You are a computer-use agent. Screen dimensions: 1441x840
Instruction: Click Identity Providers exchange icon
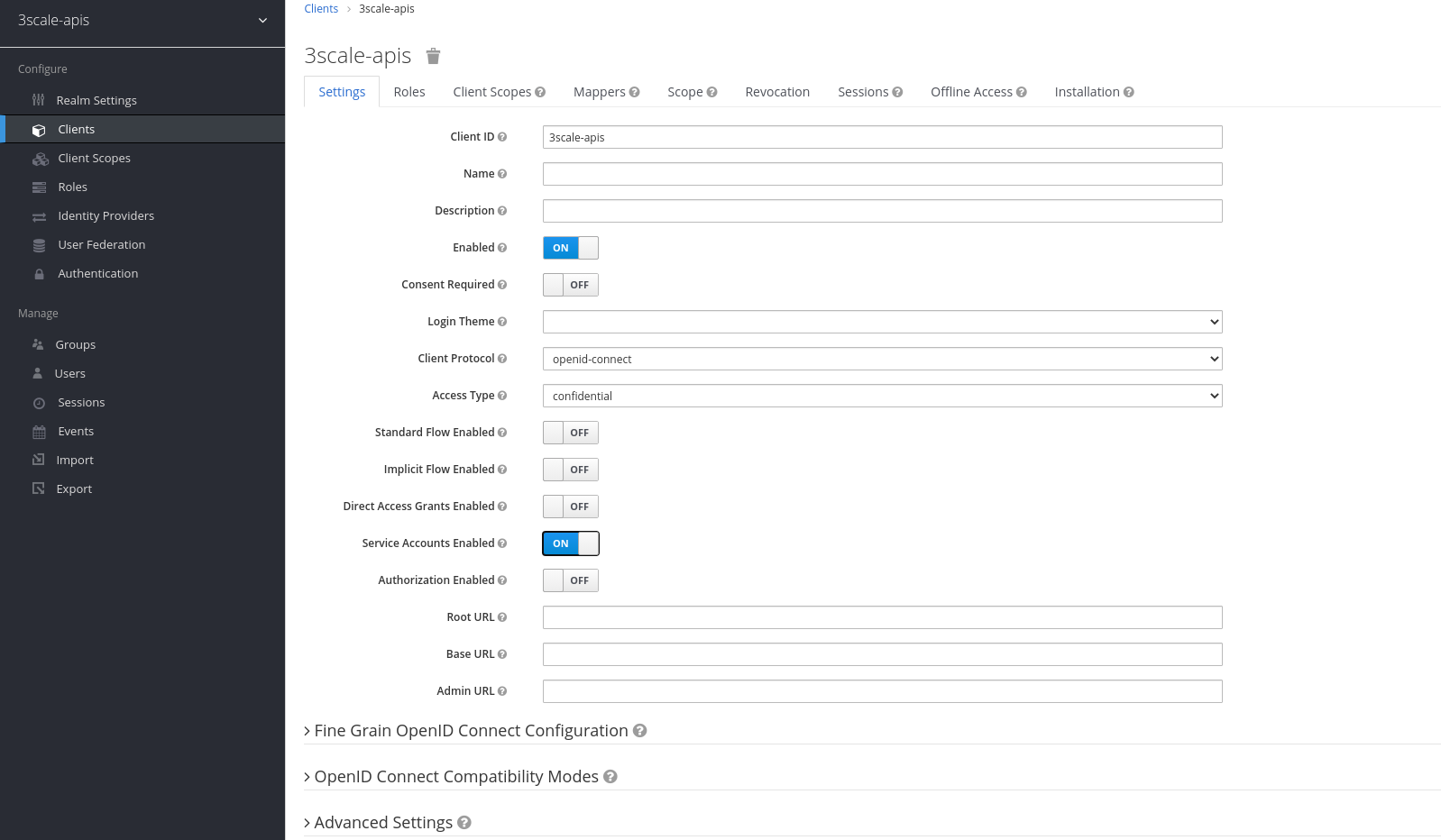(39, 216)
